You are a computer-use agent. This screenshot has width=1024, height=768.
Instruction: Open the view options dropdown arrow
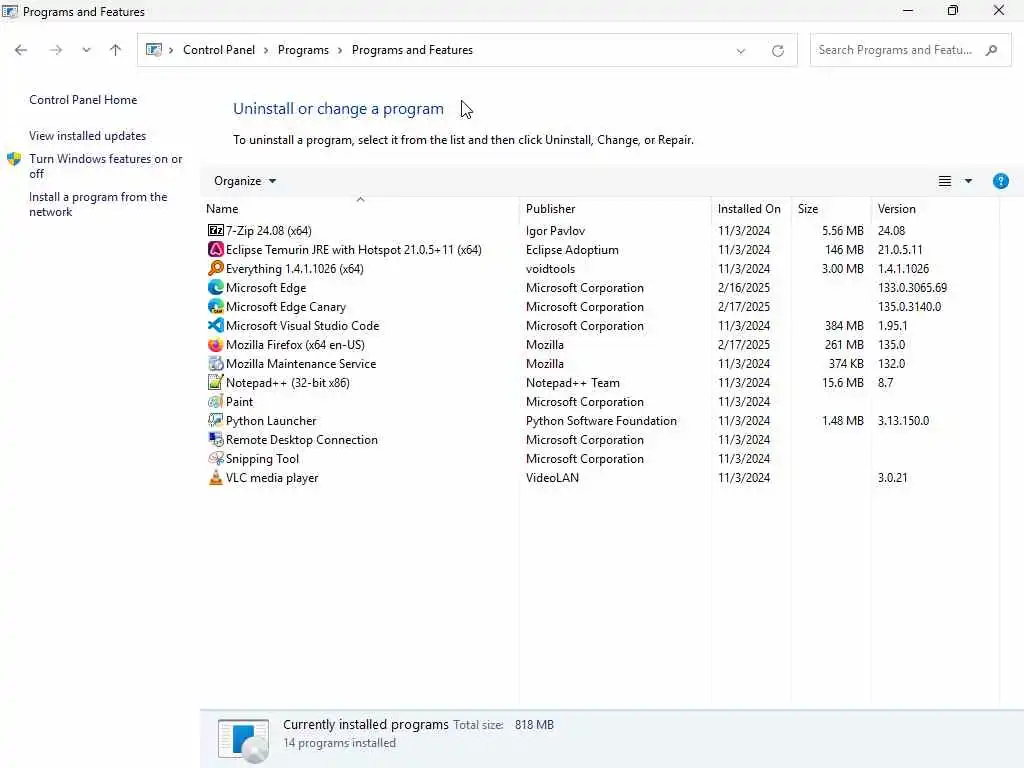click(968, 181)
